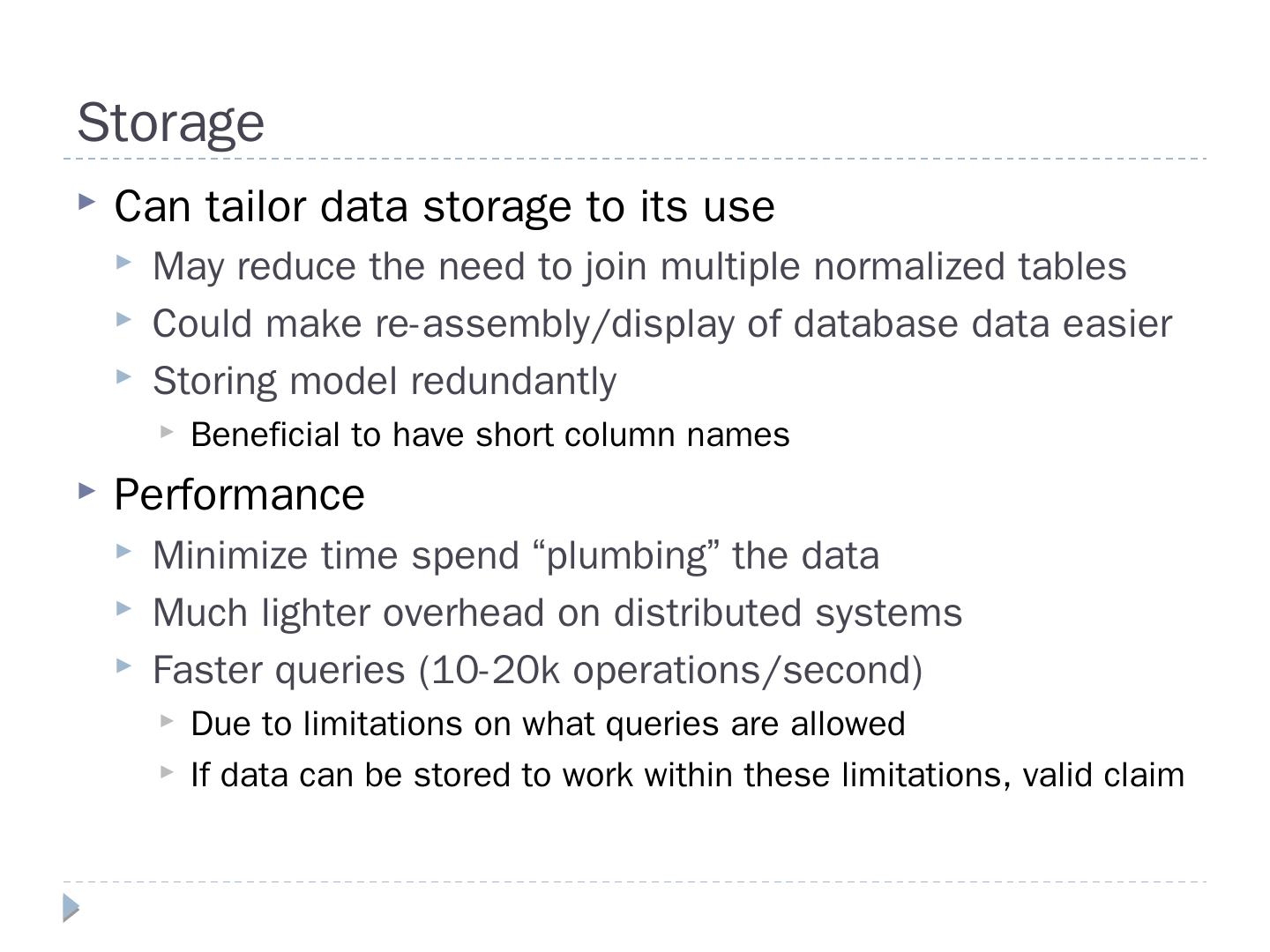Click 'Much lighter overhead on distributed systems'
This screenshot has width=1270, height=952.
(x=557, y=613)
